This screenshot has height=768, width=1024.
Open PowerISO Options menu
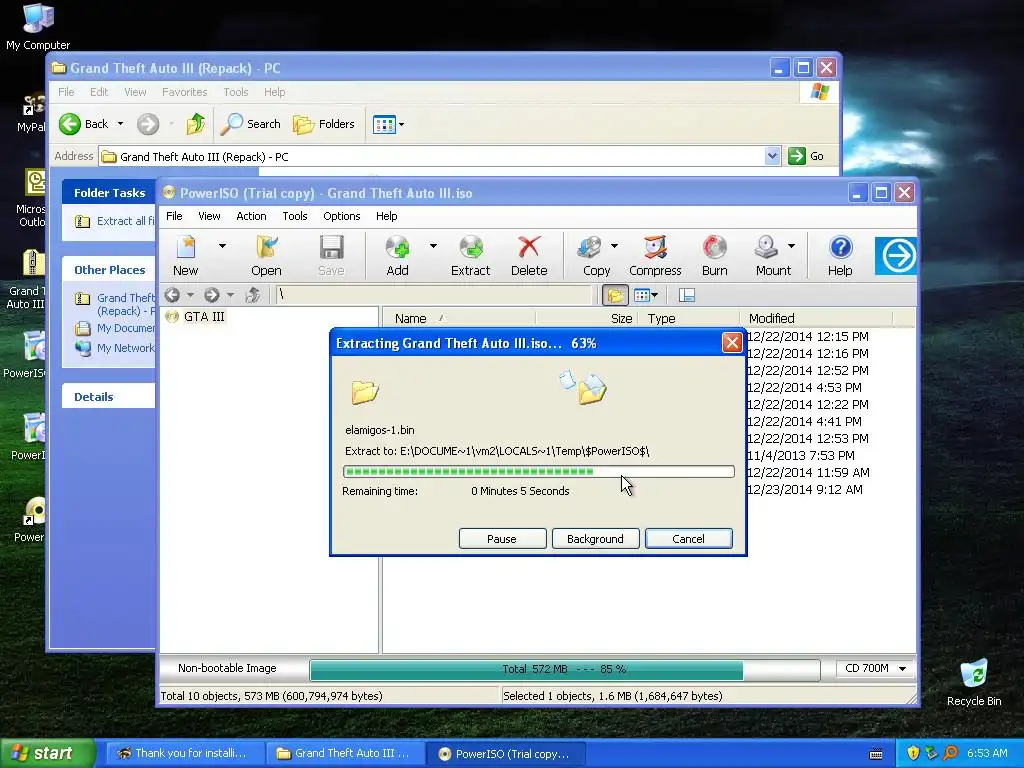(x=342, y=216)
